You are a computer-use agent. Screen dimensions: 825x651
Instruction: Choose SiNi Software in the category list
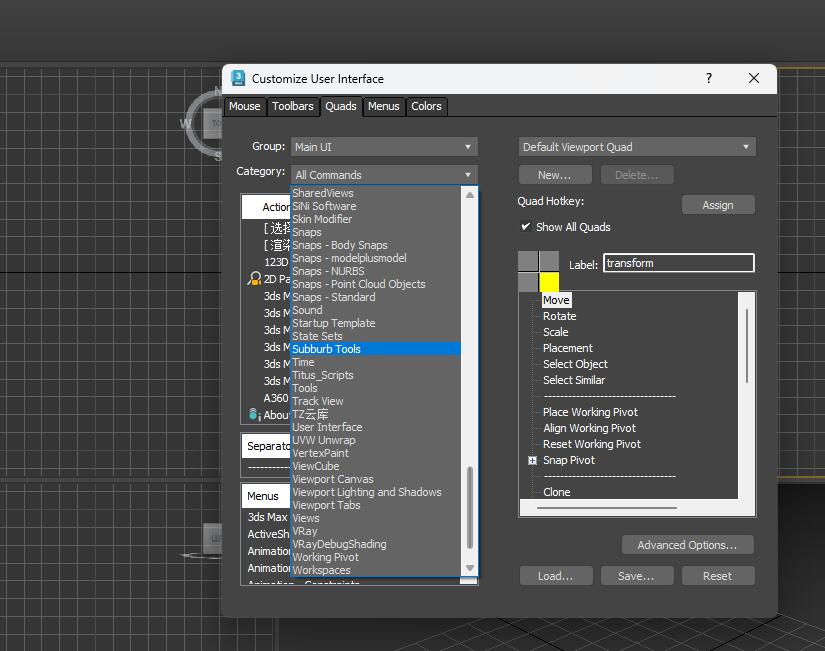coord(376,206)
